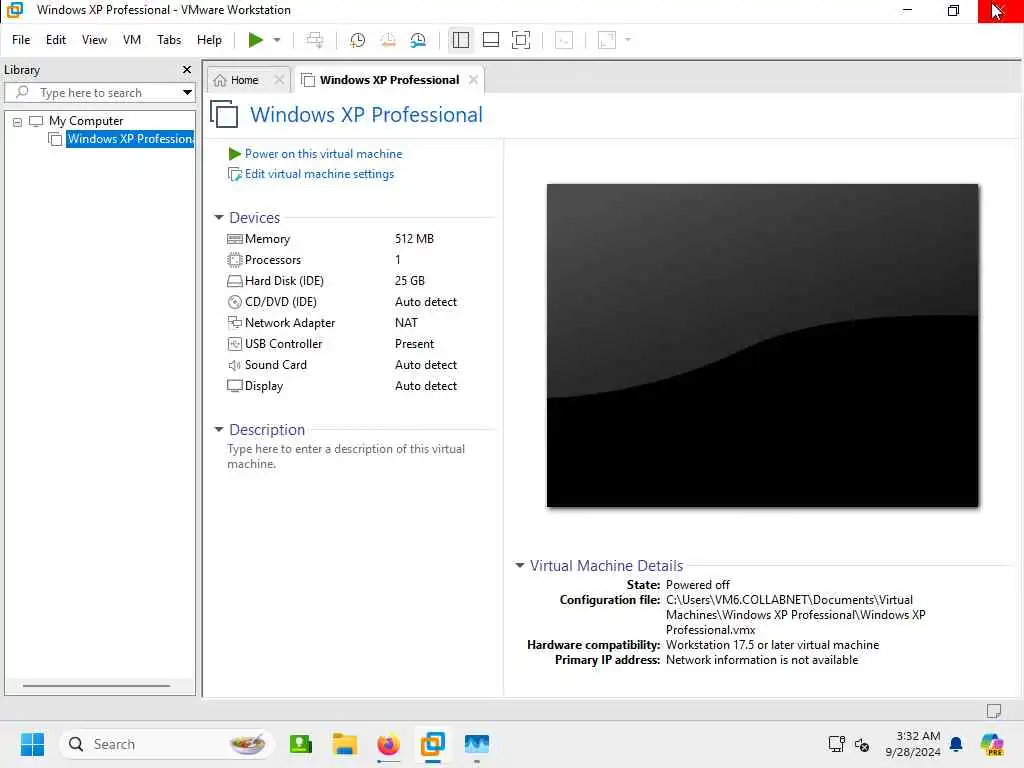
Task: Click the 512 MB memory value
Action: pyautogui.click(x=414, y=239)
